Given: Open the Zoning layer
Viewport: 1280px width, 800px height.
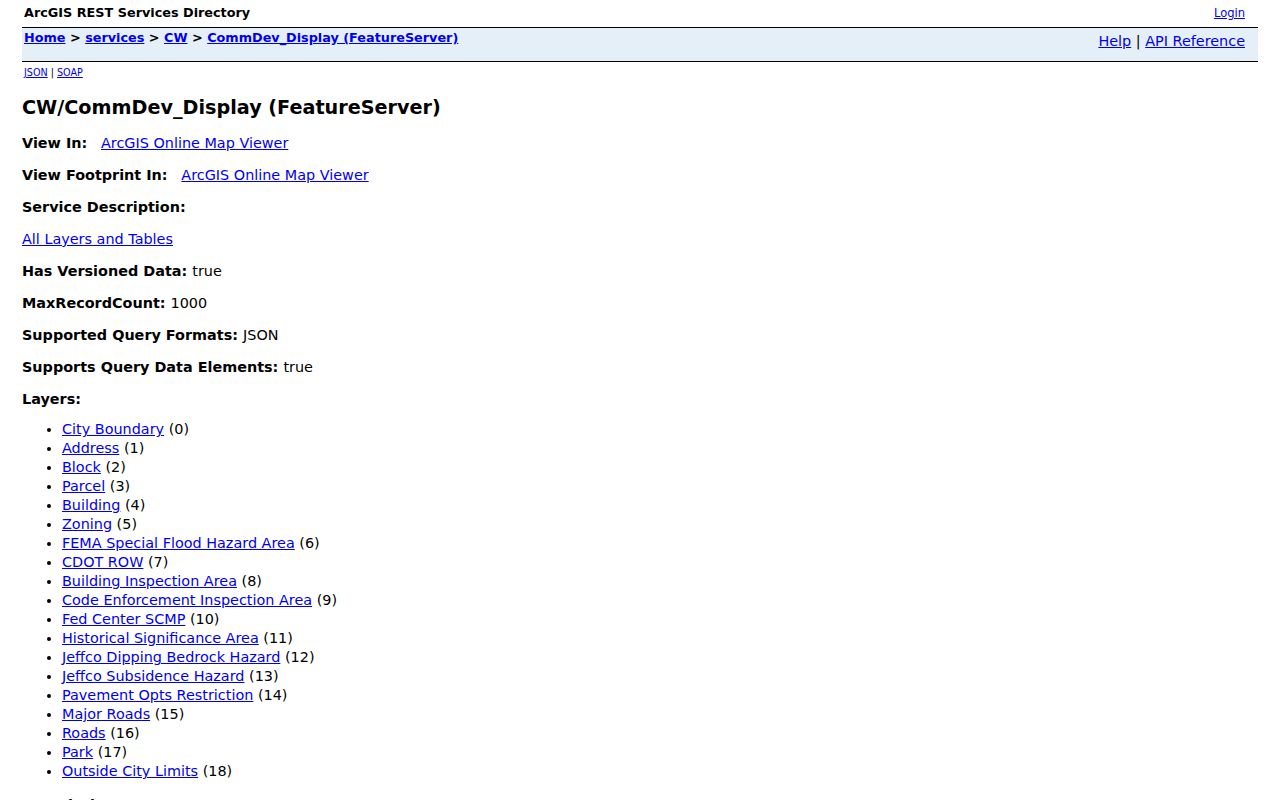Looking at the screenshot, I should [x=87, y=524].
